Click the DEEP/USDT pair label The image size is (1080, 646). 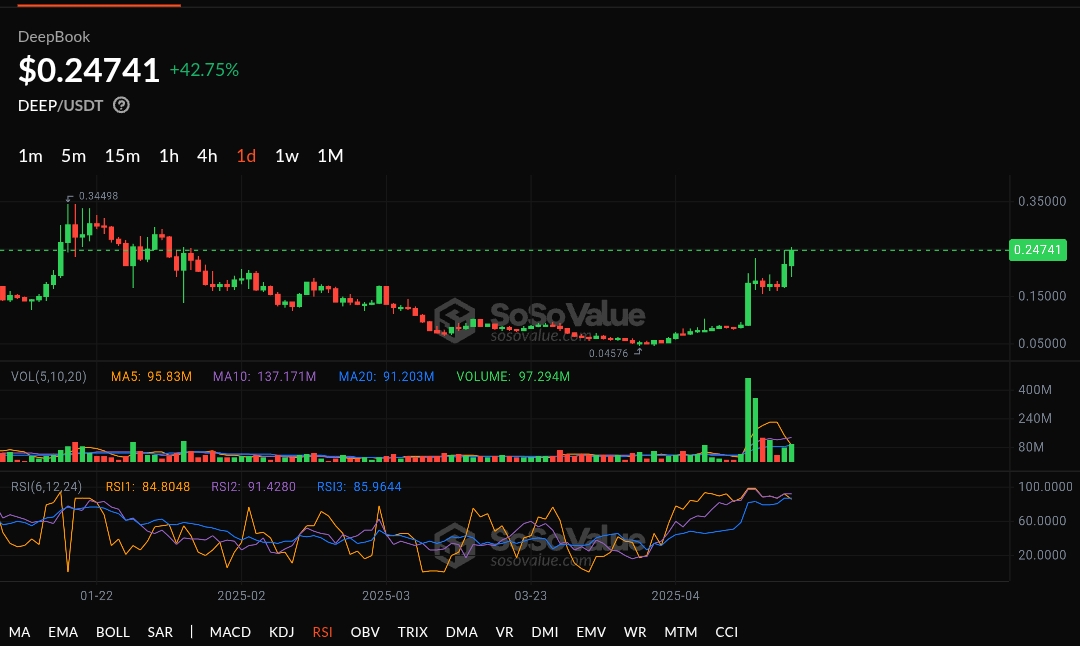(61, 106)
